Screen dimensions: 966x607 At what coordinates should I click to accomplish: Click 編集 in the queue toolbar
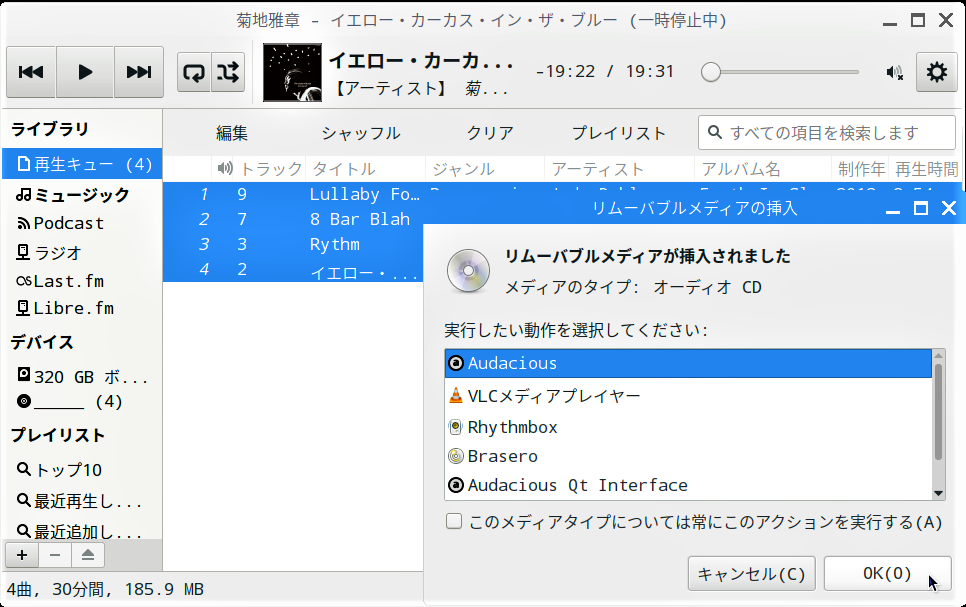(232, 133)
